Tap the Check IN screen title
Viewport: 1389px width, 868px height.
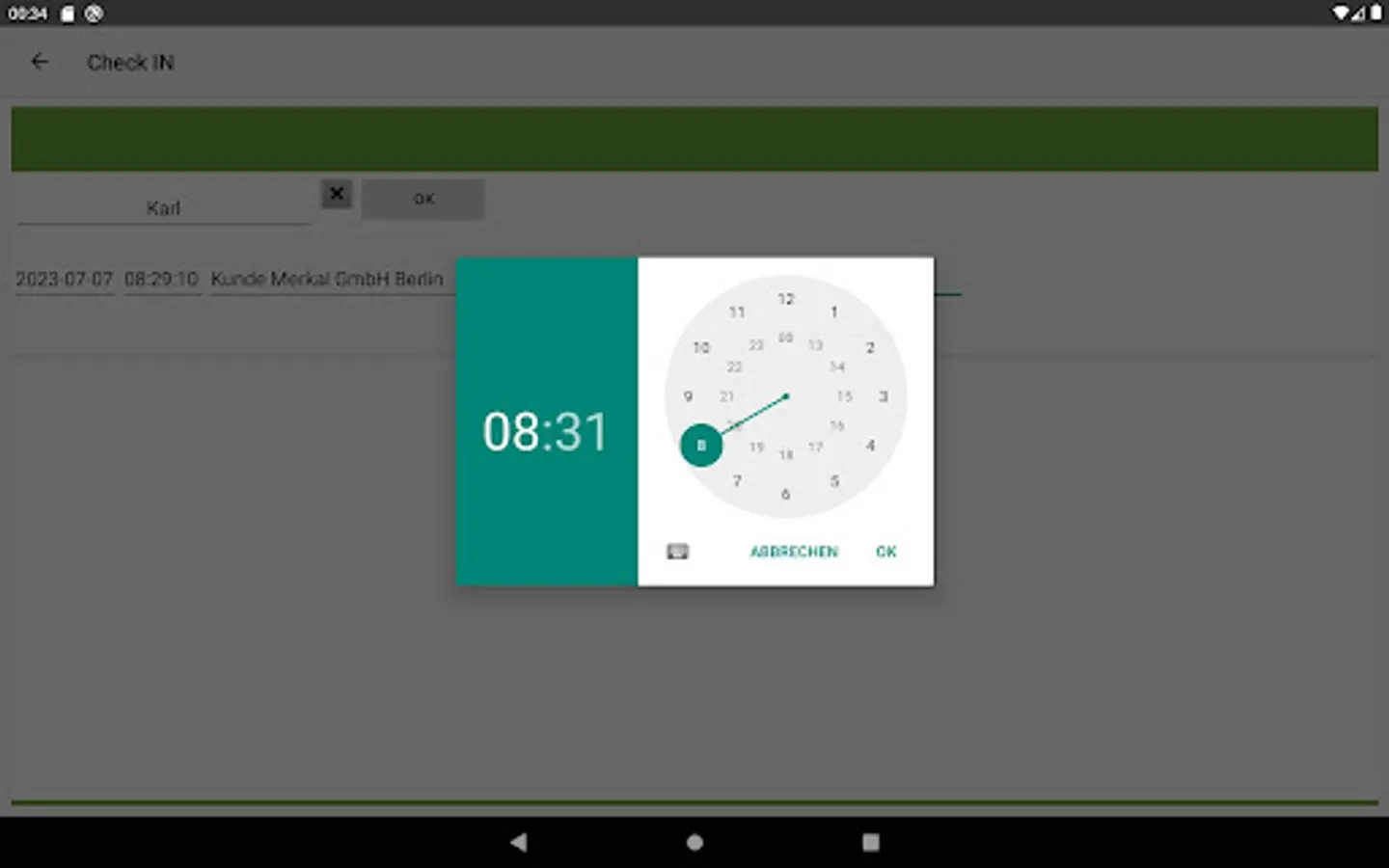(130, 63)
